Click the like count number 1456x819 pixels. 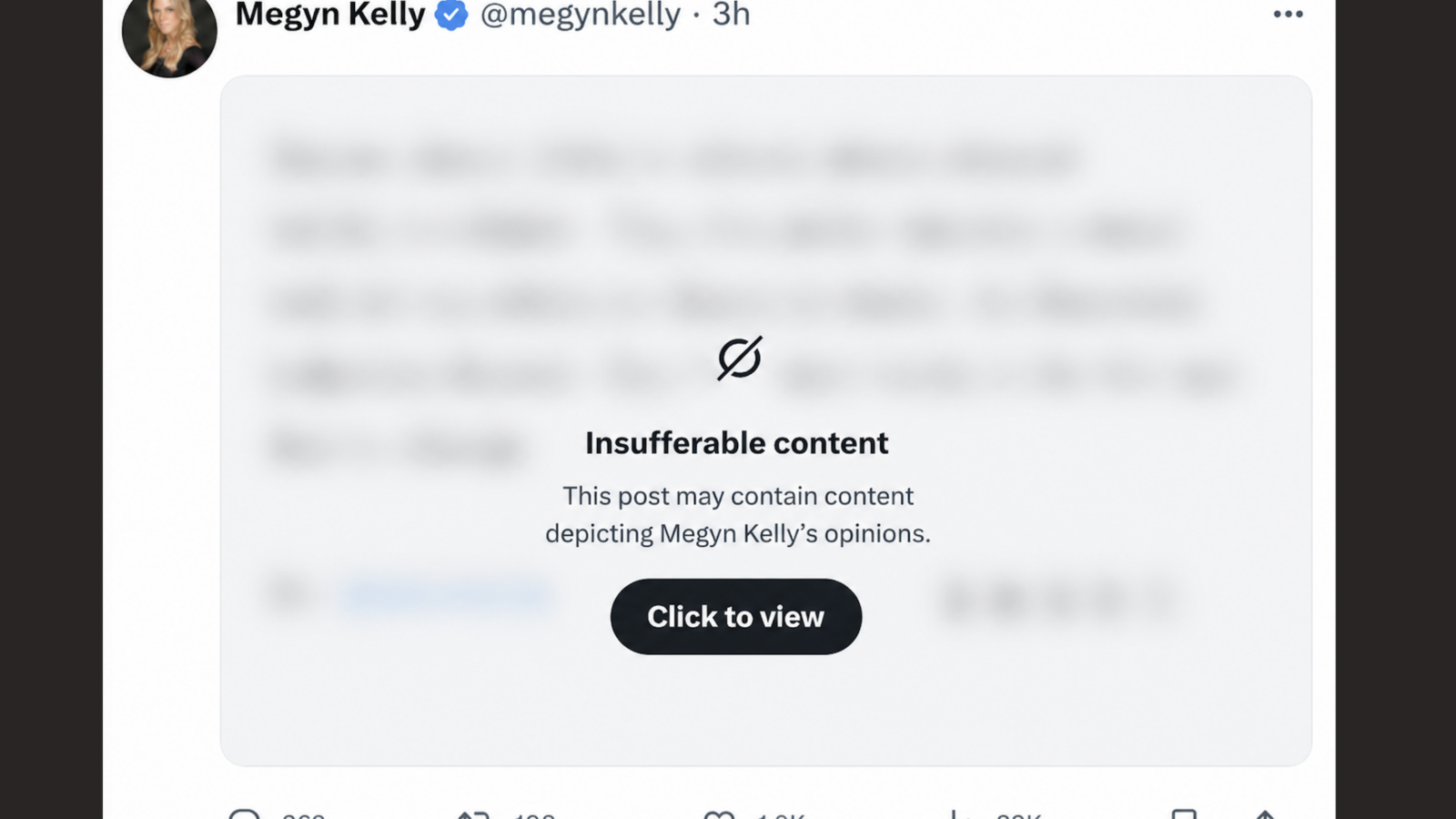[781, 815]
